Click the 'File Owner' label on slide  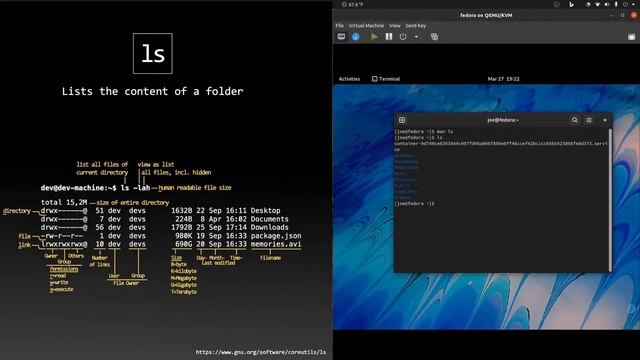pyautogui.click(x=126, y=283)
